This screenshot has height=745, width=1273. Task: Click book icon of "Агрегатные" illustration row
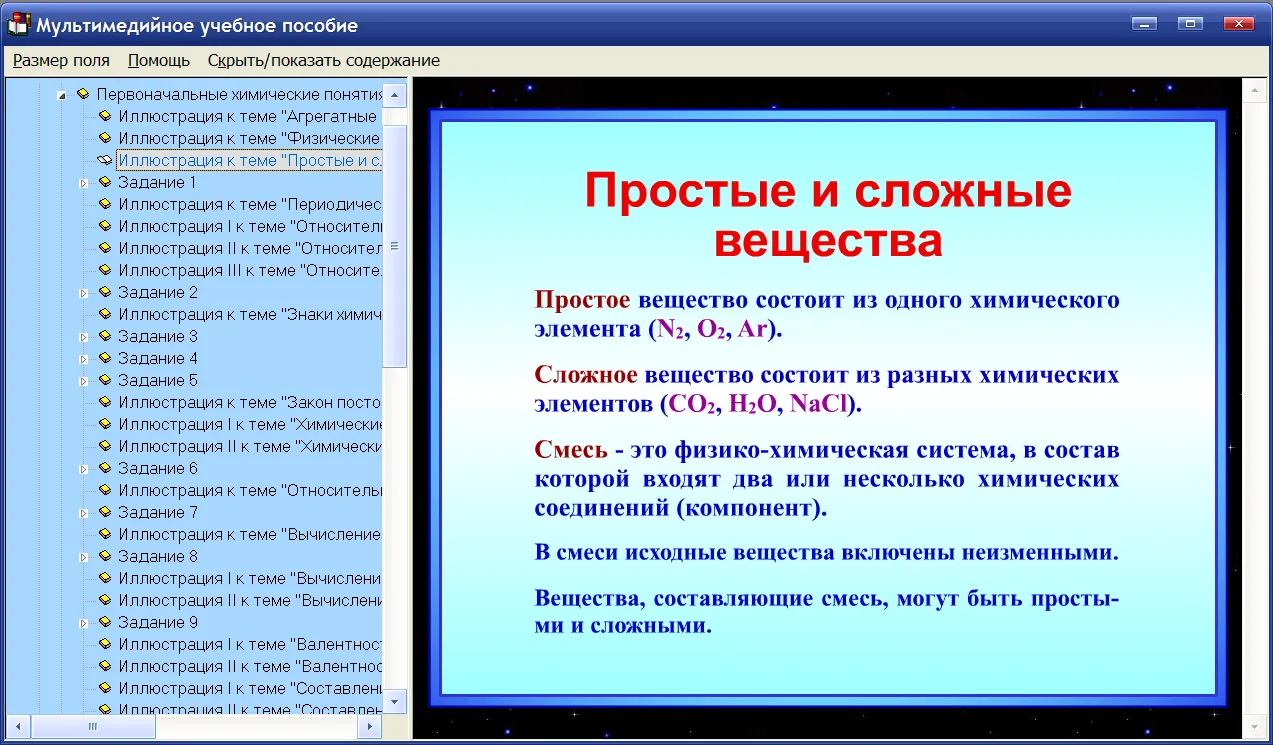104,117
